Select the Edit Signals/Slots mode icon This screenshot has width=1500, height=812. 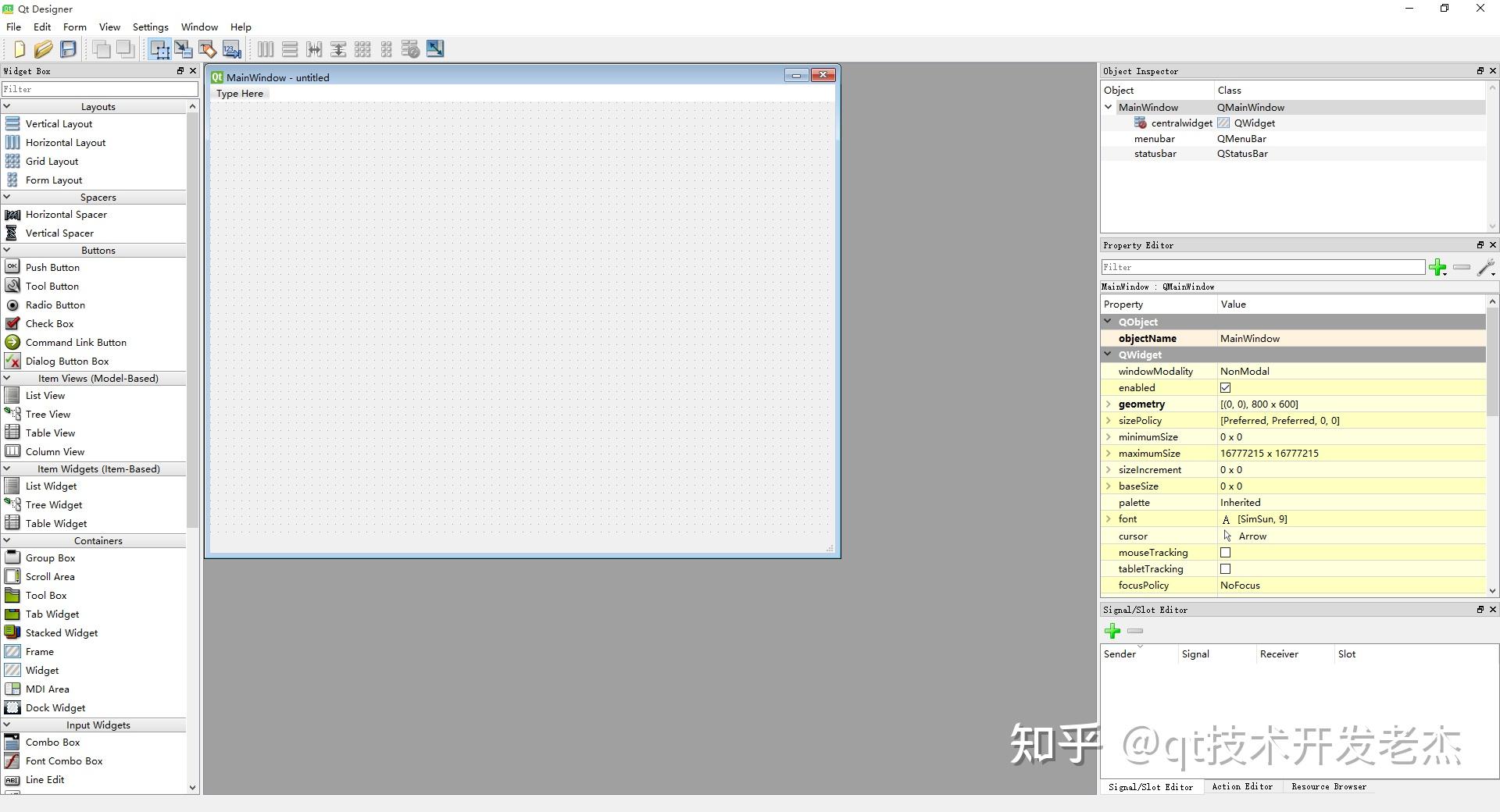(x=184, y=48)
